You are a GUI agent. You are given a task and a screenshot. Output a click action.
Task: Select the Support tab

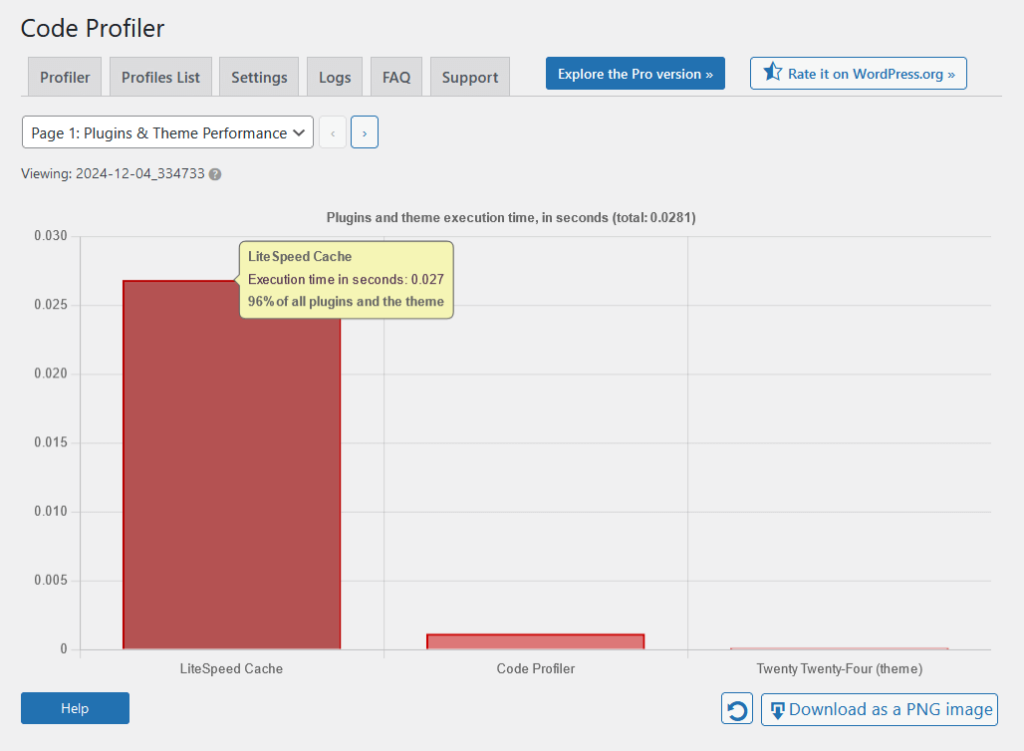(470, 77)
